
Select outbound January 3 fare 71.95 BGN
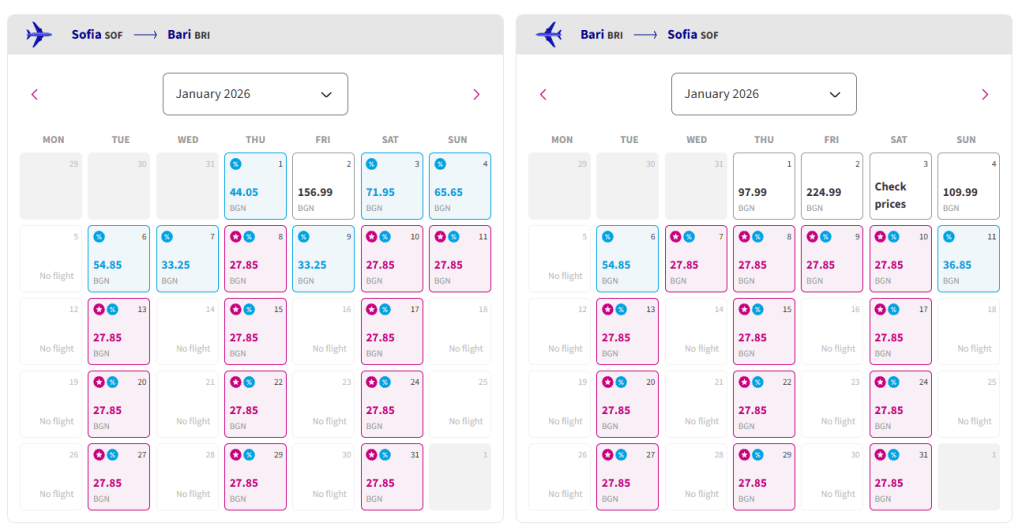[391, 187]
